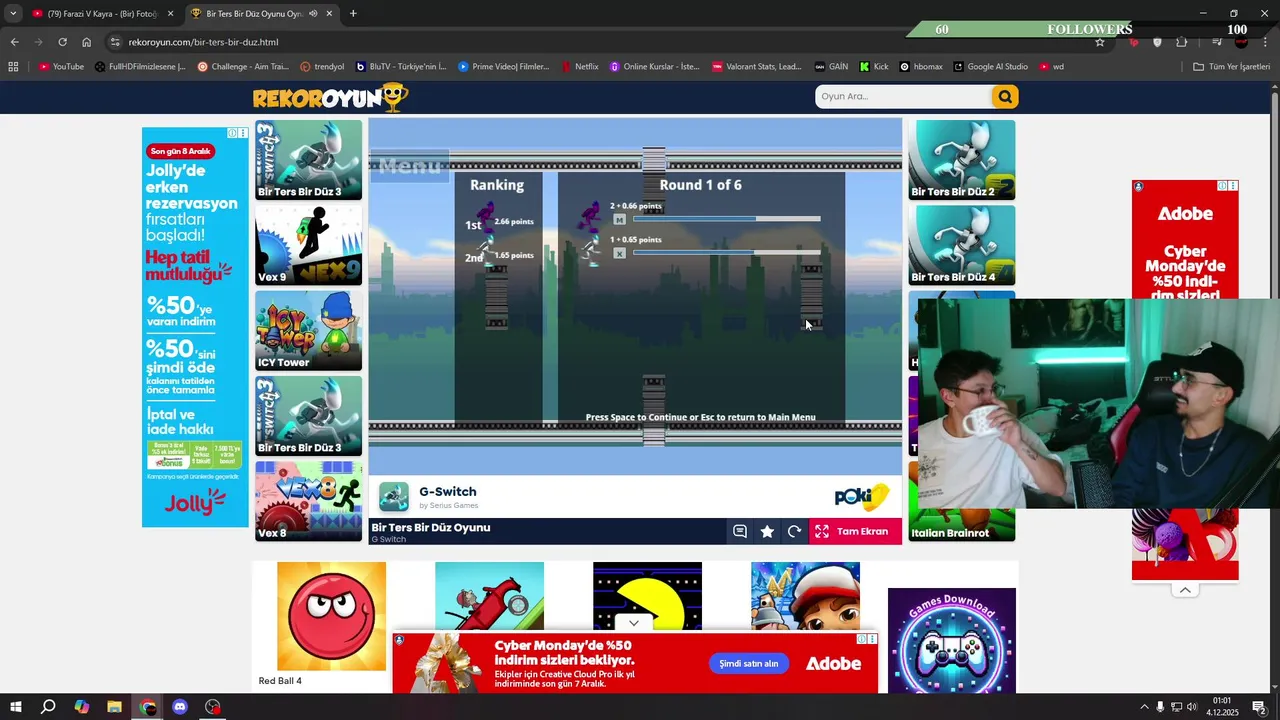Viewport: 1280px width, 720px height.
Task: Go back in browser history
Action: pos(14,42)
